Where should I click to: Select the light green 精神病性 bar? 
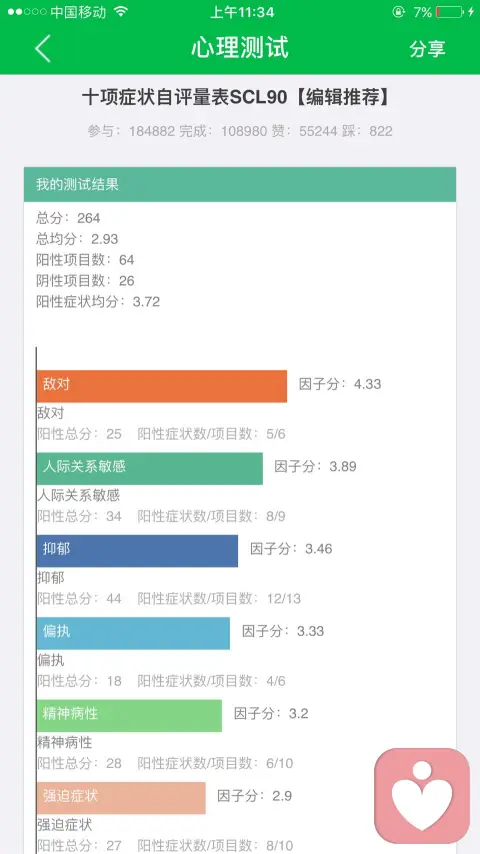(x=130, y=716)
